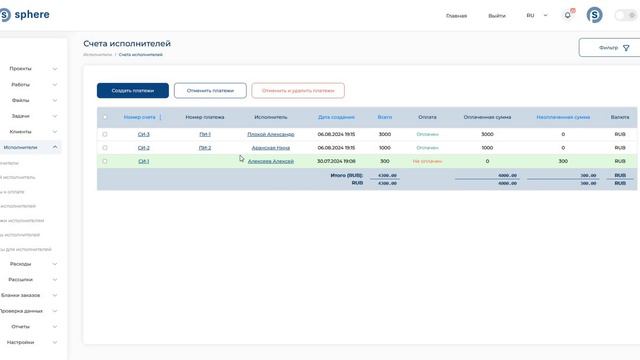This screenshot has width=640, height=360.
Task: Click the Валюта column header
Action: 620,117
